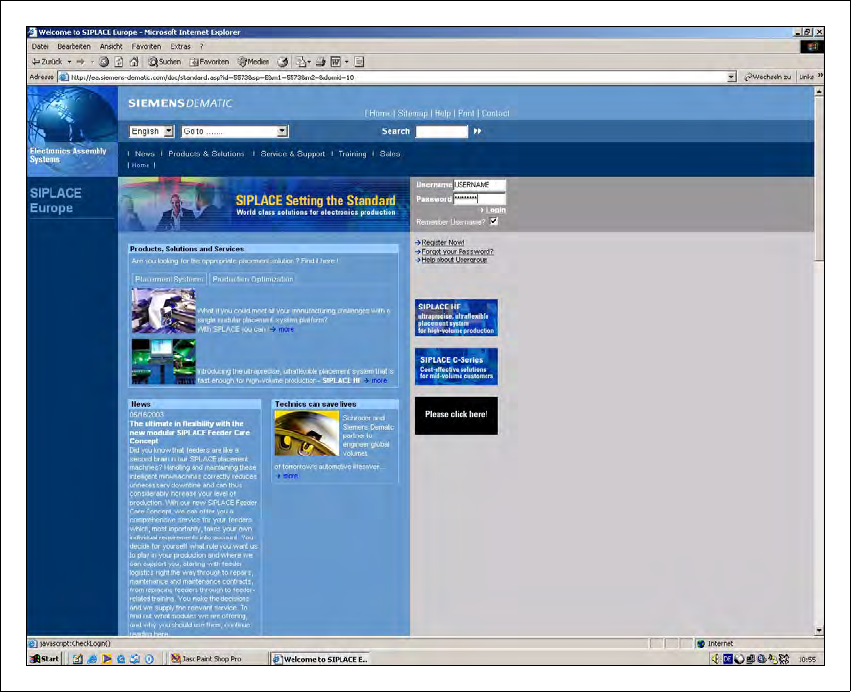Open the Favoriten menu
The width and height of the screenshot is (851, 692).
146,47
